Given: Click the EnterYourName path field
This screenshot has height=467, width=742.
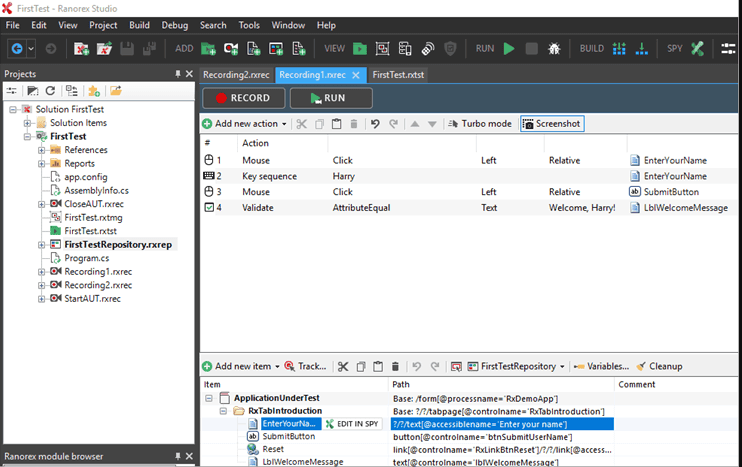Looking at the screenshot, I should tap(502, 424).
